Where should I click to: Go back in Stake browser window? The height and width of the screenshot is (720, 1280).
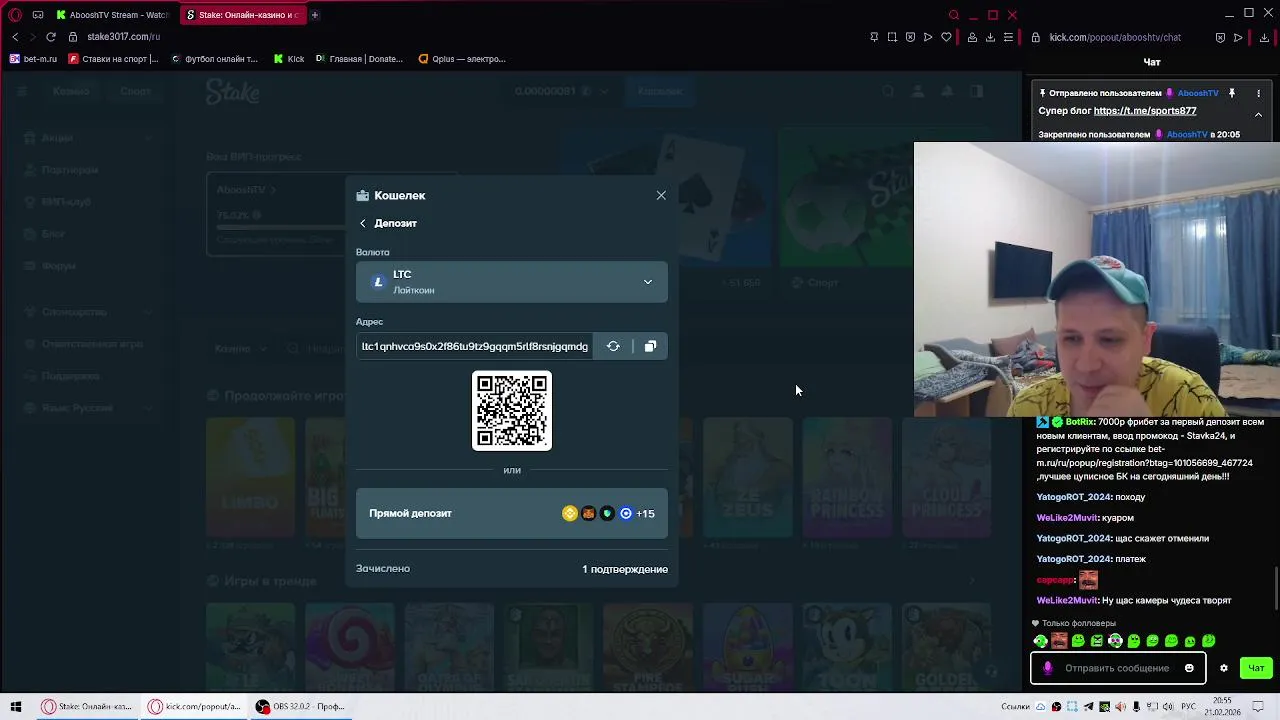[x=15, y=37]
